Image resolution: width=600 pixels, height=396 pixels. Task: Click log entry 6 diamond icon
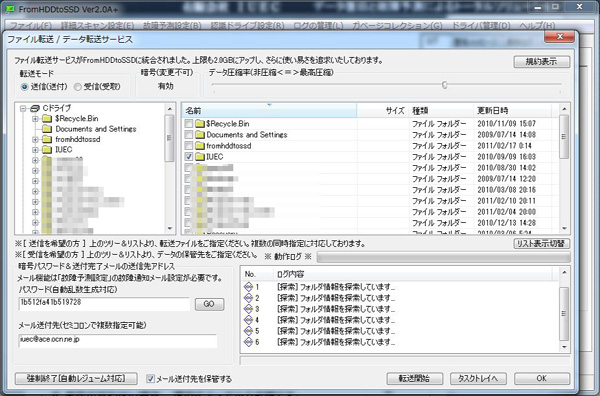pos(248,342)
